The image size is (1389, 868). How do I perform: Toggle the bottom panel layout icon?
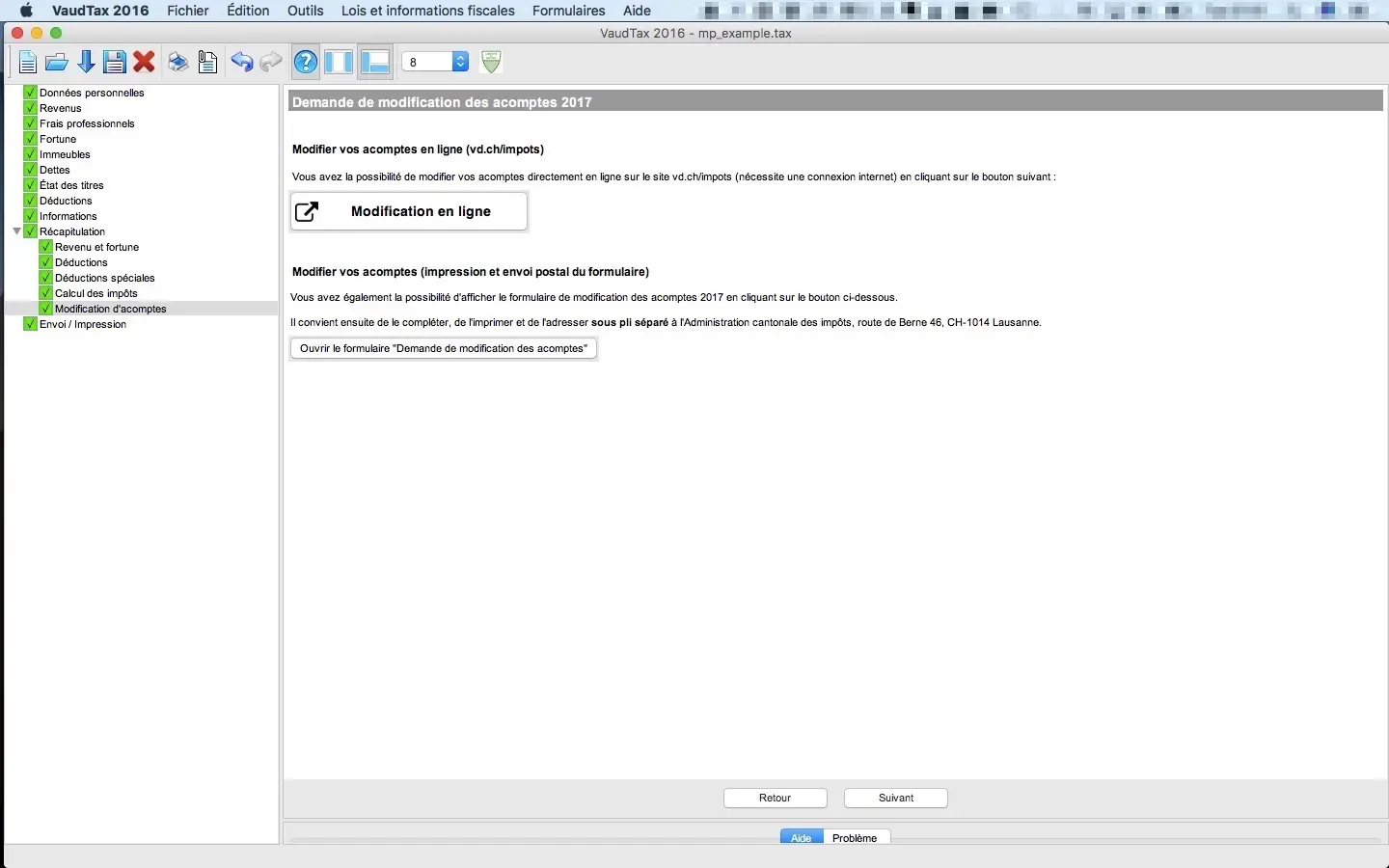[375, 63]
